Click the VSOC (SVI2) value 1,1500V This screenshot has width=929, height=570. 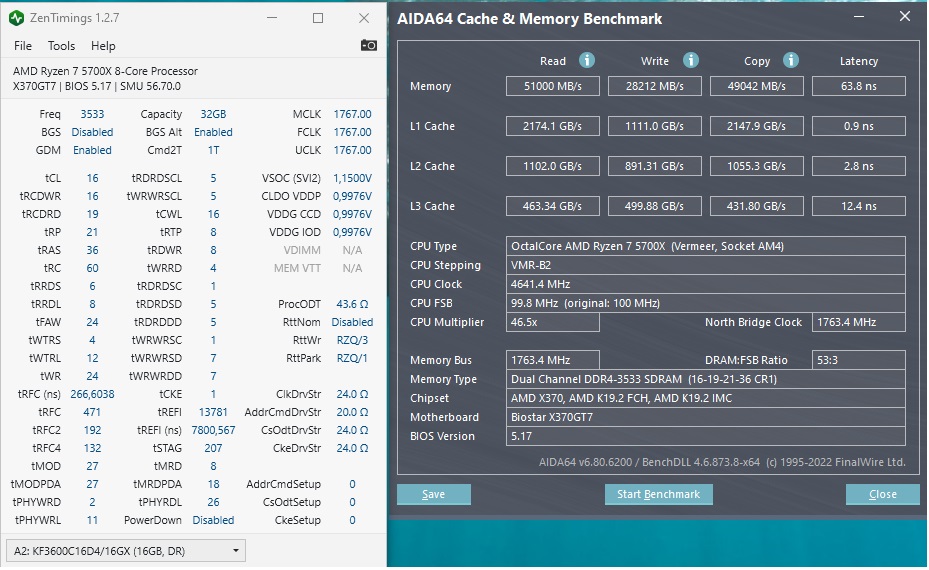[353, 178]
